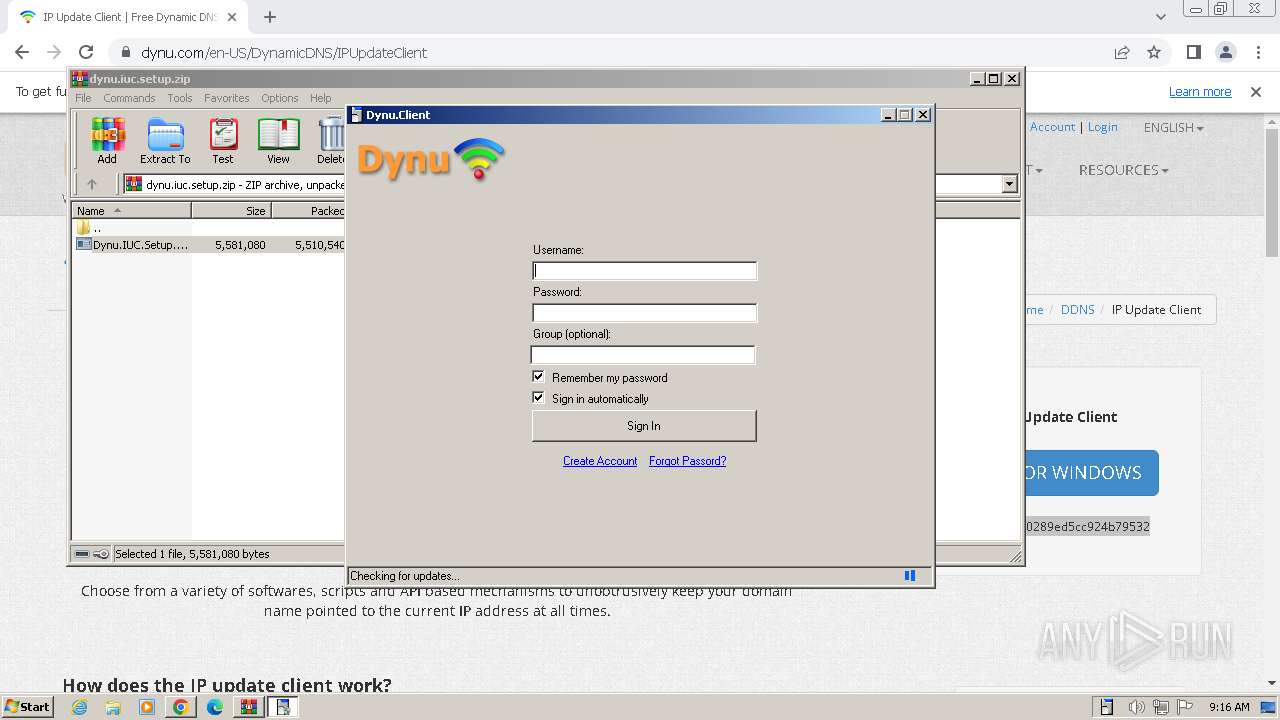Toggle Remember my password checkbox

click(538, 377)
